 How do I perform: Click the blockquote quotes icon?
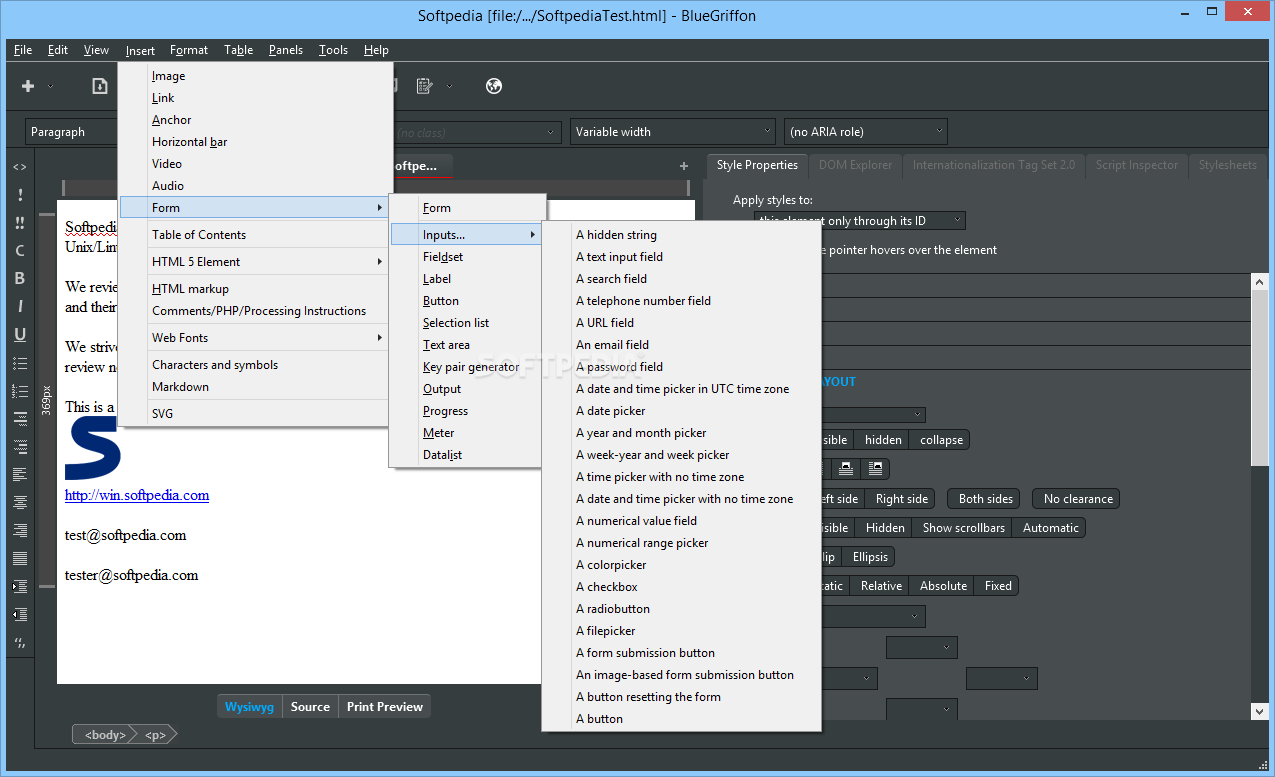click(20, 642)
